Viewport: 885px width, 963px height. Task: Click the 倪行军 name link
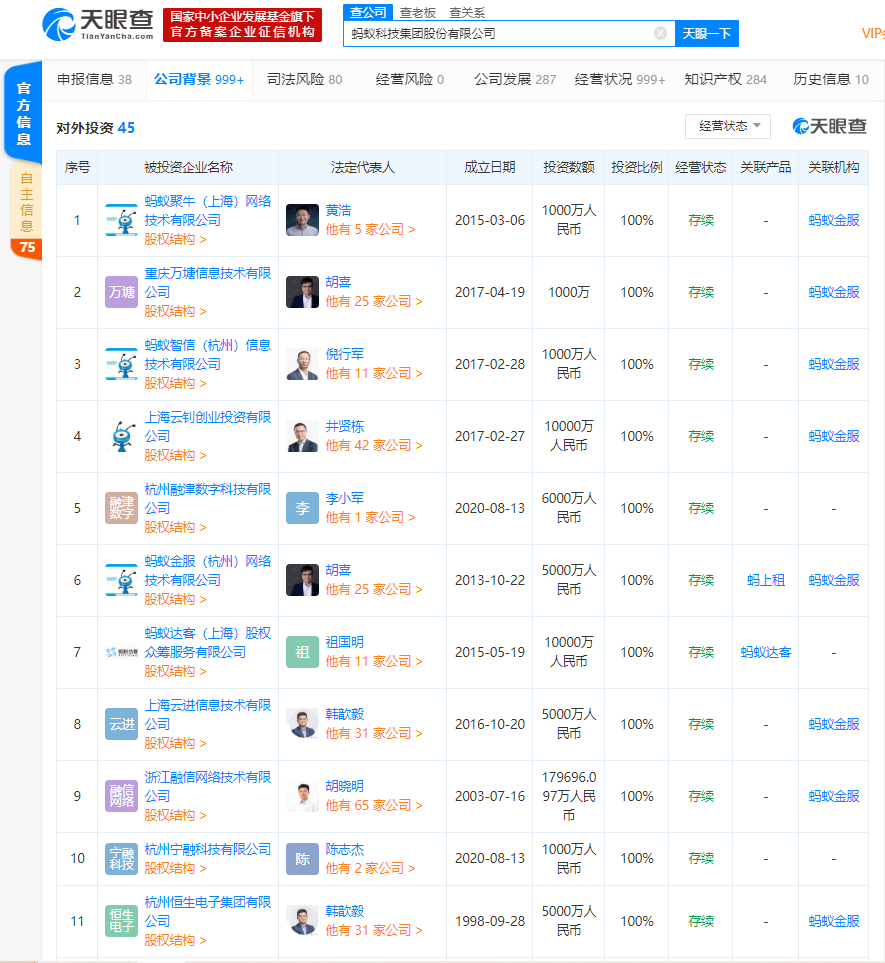345,354
